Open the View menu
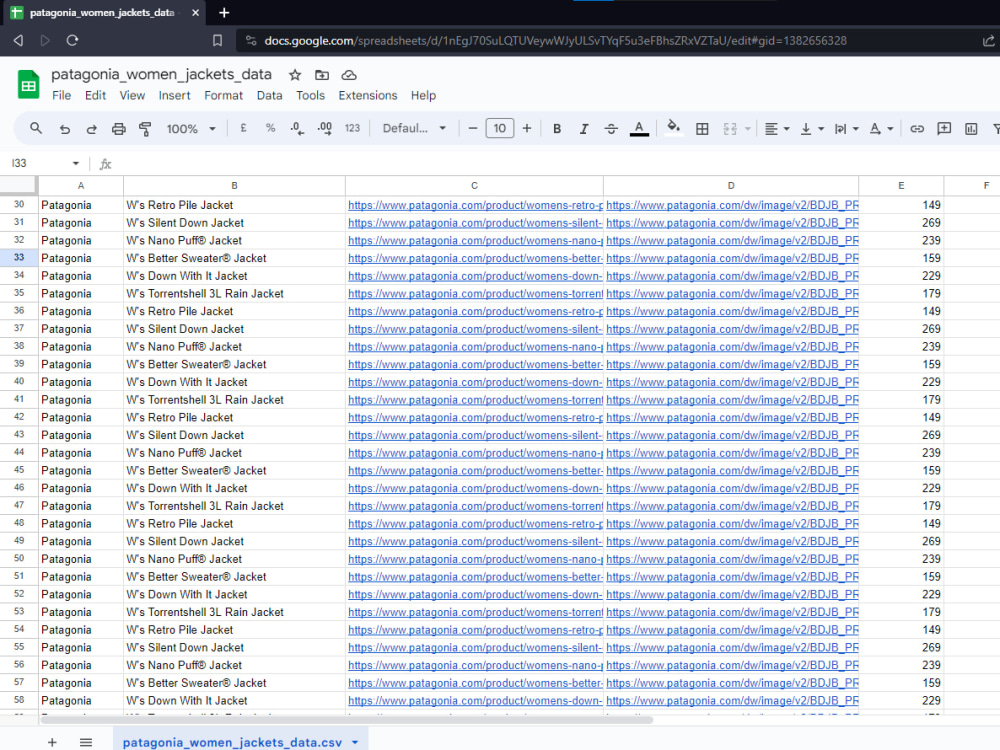Viewport: 1000px width, 750px height. click(132, 95)
